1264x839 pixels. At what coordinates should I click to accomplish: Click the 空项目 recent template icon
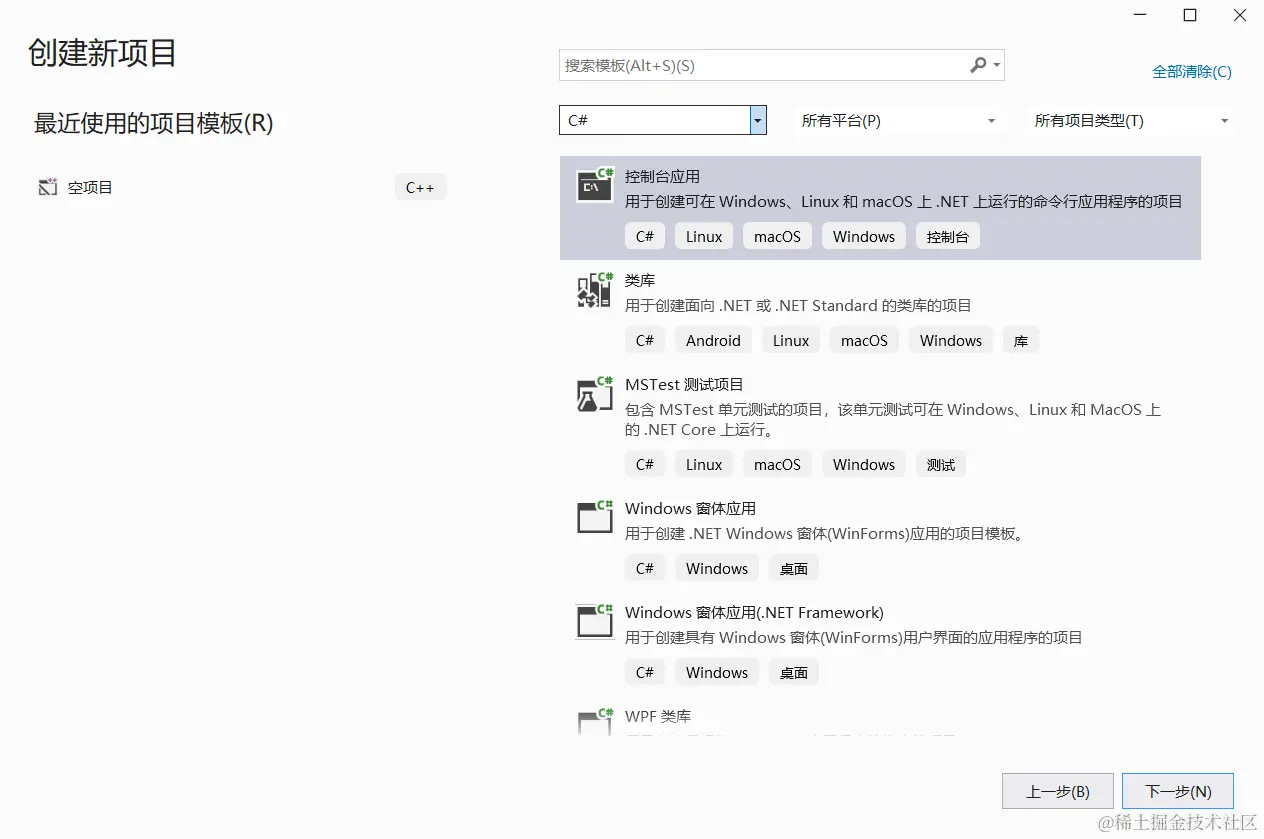click(47, 187)
